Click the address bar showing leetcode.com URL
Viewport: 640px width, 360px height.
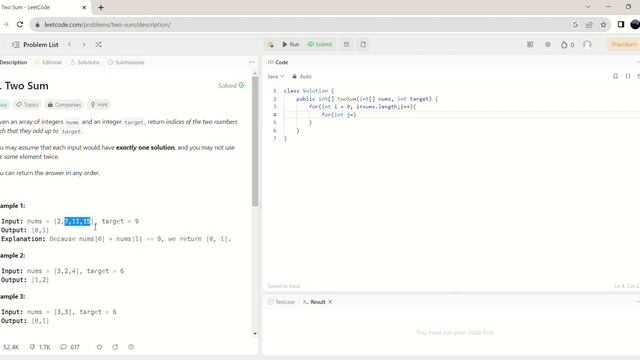click(x=302, y=24)
